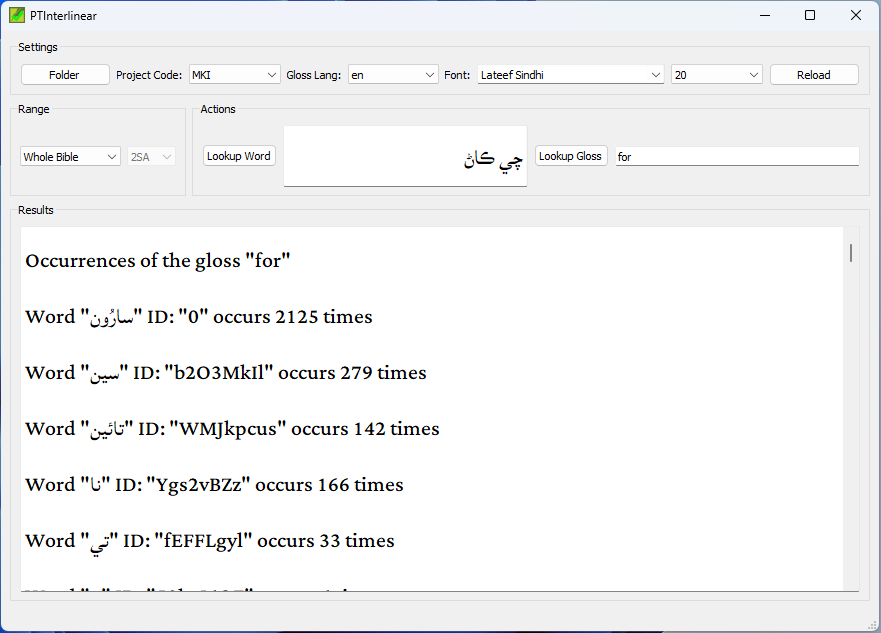Click inside the Sindhi word input box
881x633 pixels.
tap(405, 156)
